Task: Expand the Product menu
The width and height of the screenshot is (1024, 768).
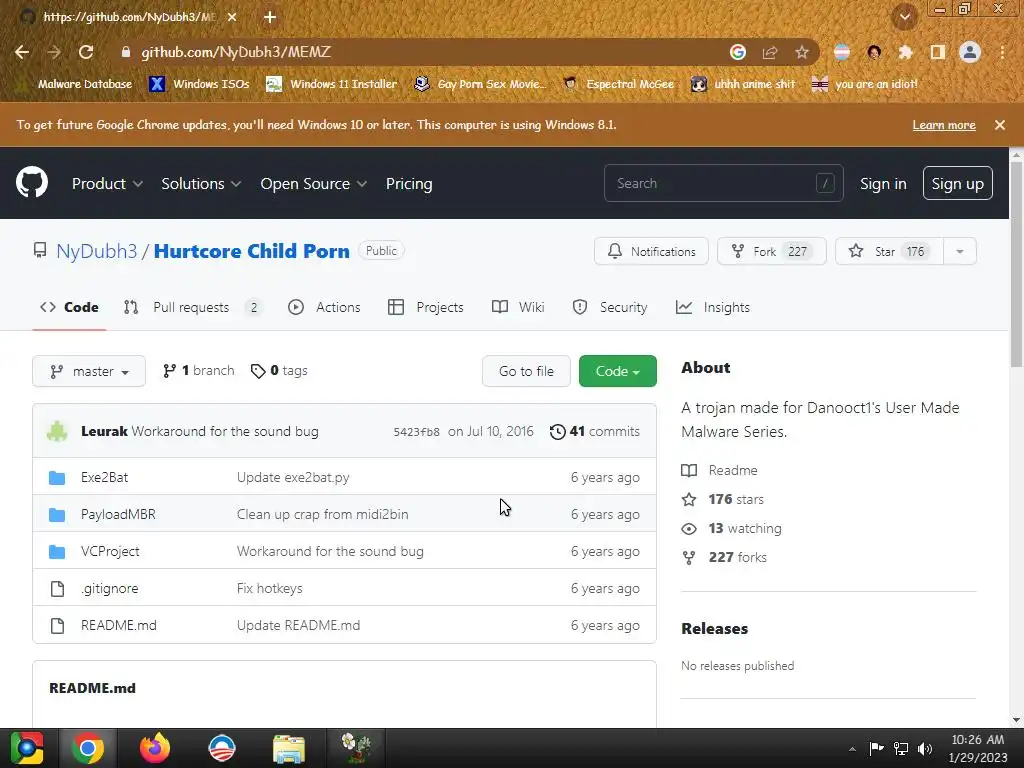Action: click(x=107, y=184)
